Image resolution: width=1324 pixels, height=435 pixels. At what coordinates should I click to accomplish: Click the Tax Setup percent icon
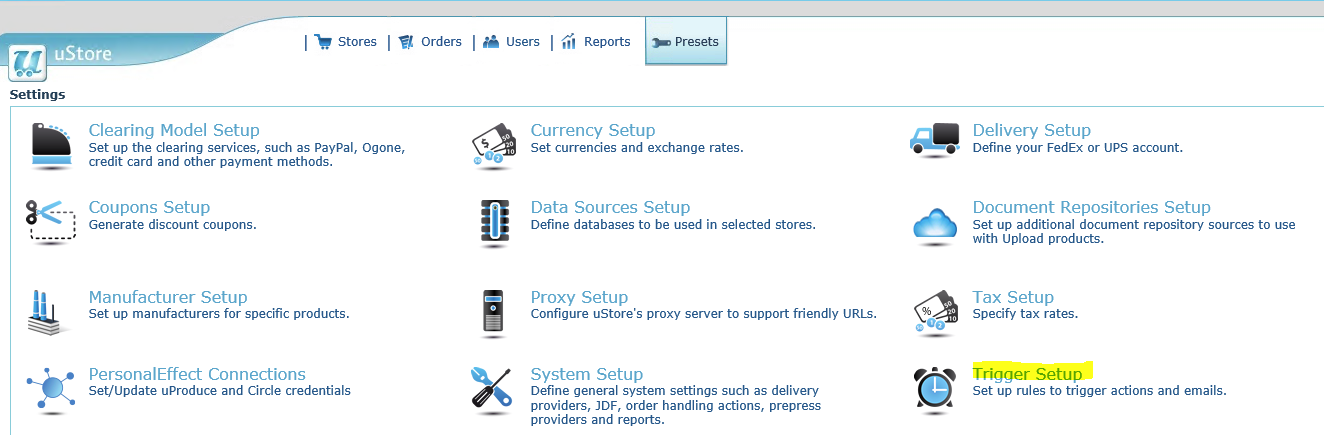pyautogui.click(x=936, y=312)
